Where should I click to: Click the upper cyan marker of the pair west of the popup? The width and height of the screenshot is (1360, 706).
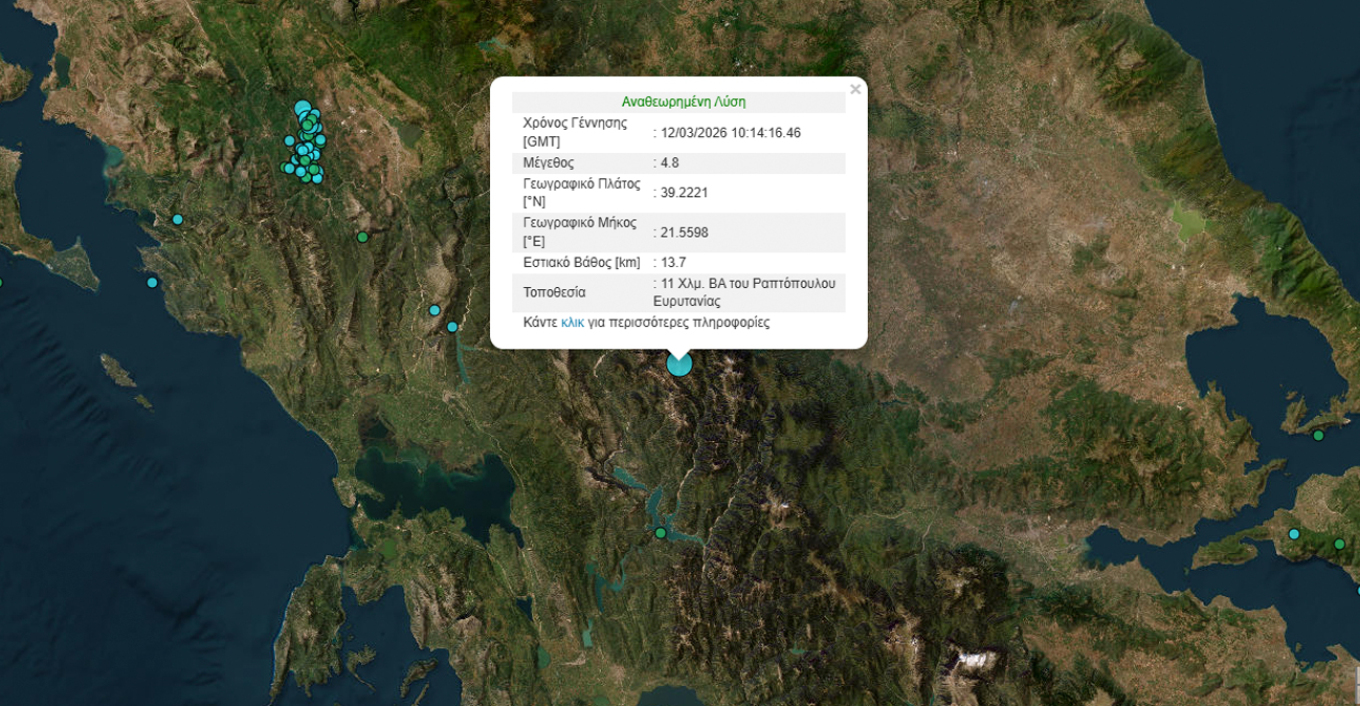[x=435, y=310]
